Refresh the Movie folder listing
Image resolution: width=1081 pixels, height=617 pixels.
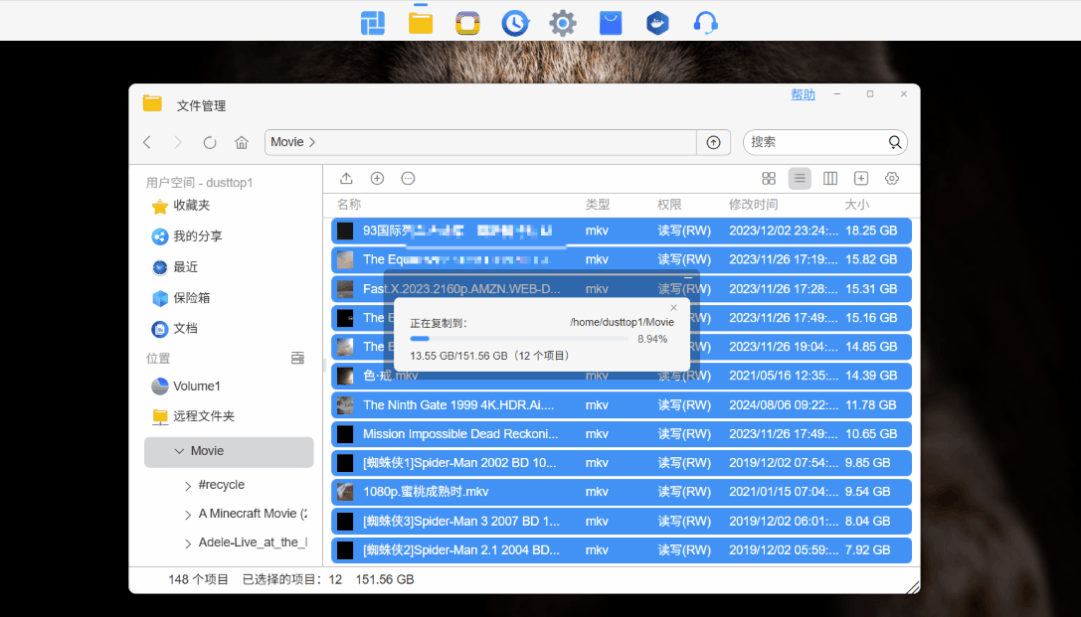210,142
